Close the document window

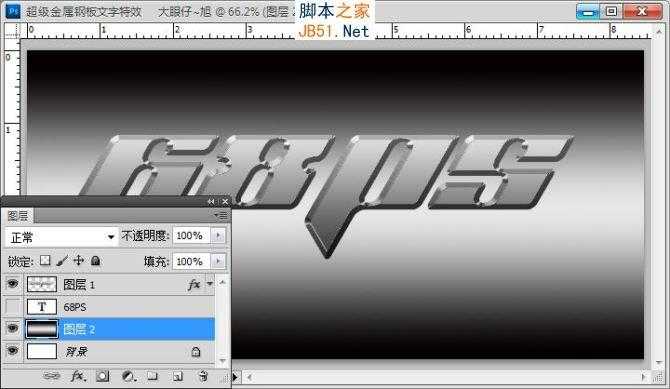point(642,12)
